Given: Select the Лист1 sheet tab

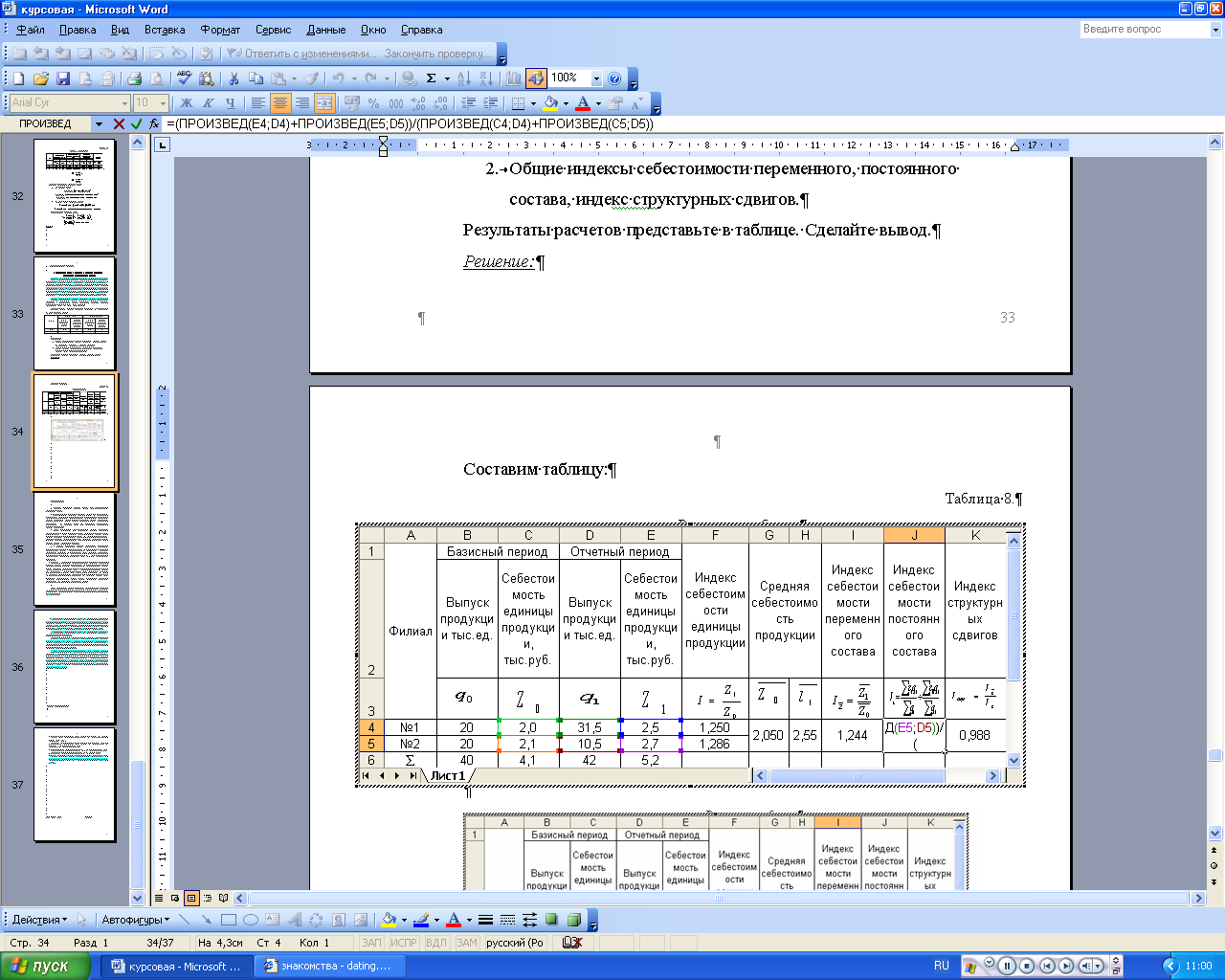Looking at the screenshot, I should (x=447, y=775).
